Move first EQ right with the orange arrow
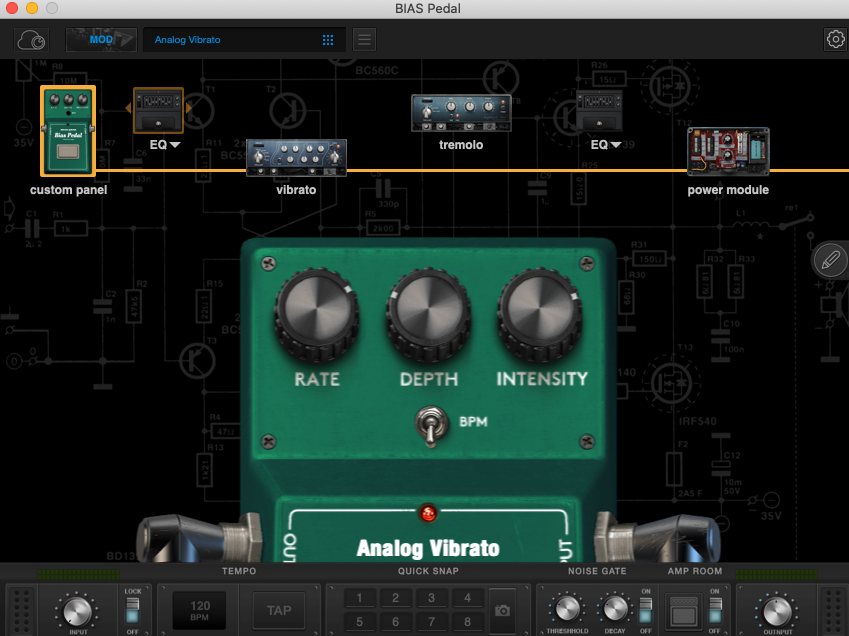This screenshot has width=849, height=636. pyautogui.click(x=188, y=108)
